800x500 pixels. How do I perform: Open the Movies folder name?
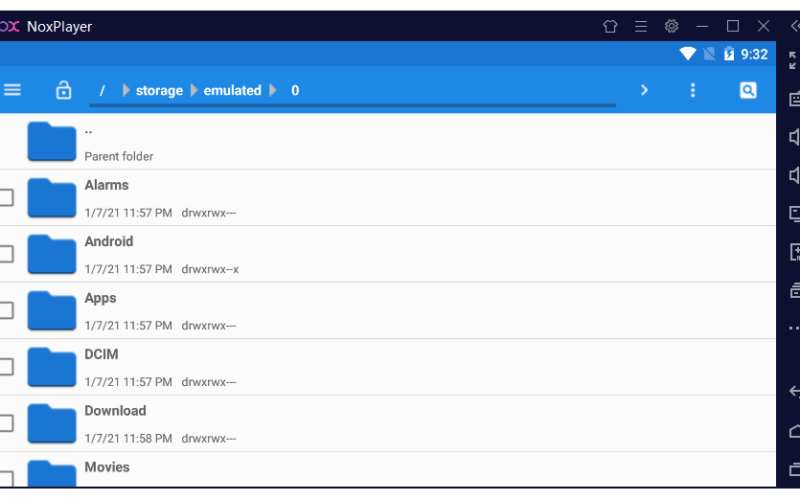107,467
